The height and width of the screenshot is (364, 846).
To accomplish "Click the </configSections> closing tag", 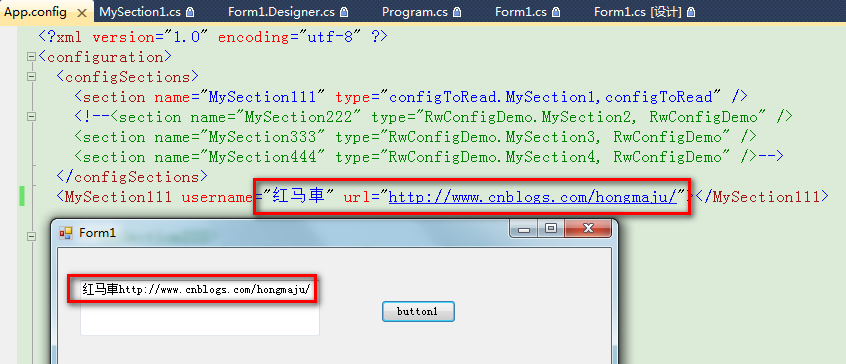I will tap(132, 177).
